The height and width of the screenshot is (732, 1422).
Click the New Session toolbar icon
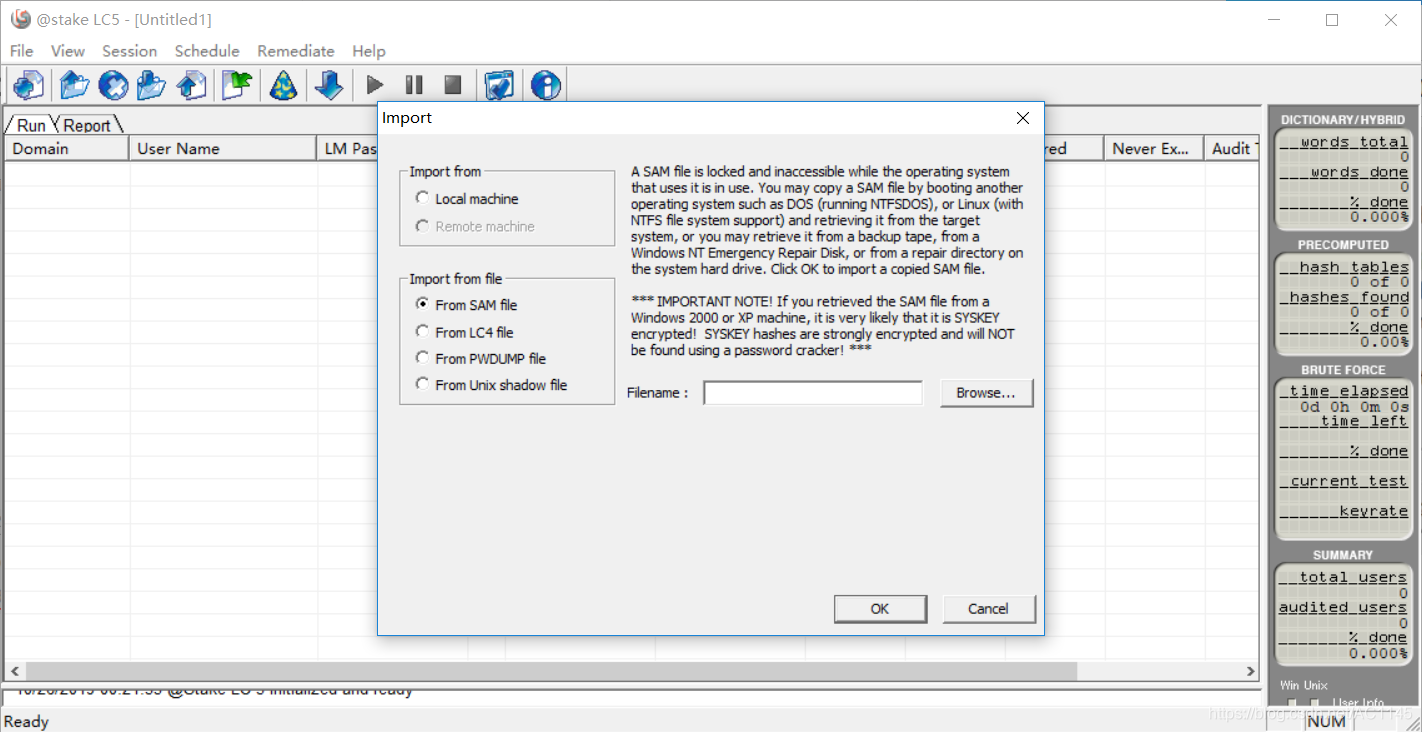tap(29, 85)
